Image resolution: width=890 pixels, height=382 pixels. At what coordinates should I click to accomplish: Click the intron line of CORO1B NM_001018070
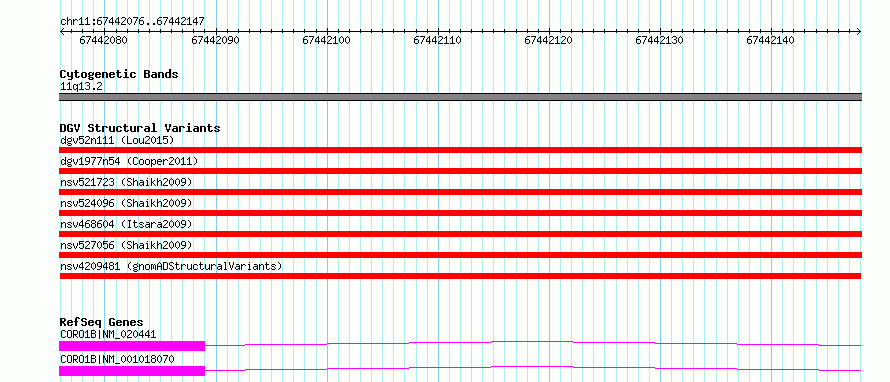[533, 368]
